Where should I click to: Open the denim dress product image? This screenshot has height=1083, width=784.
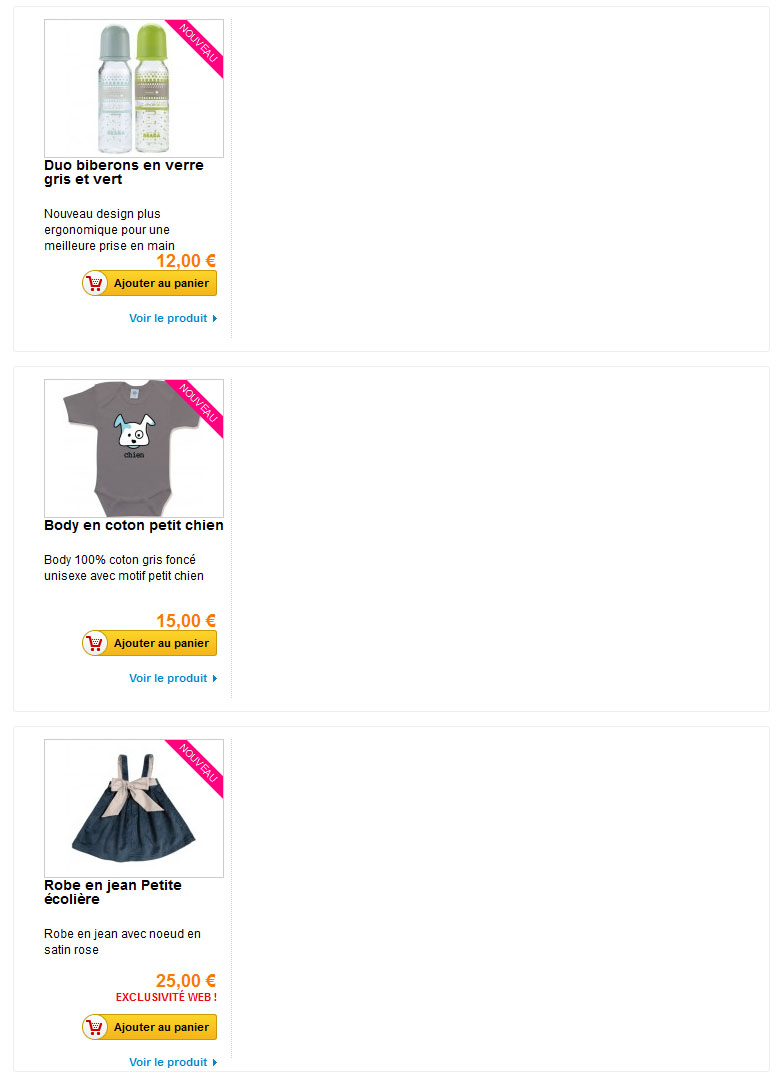[134, 808]
